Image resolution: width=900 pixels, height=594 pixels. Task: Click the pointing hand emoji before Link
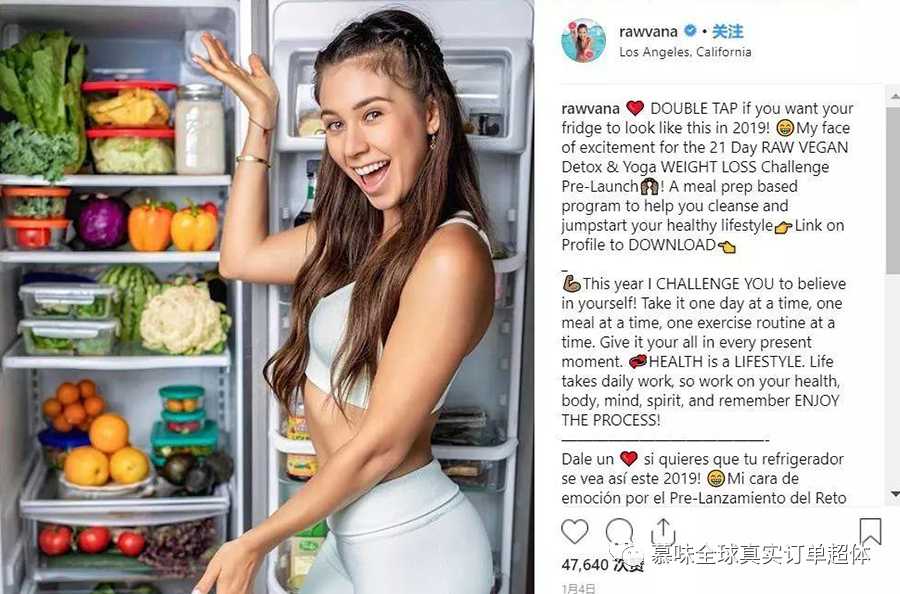(x=783, y=227)
